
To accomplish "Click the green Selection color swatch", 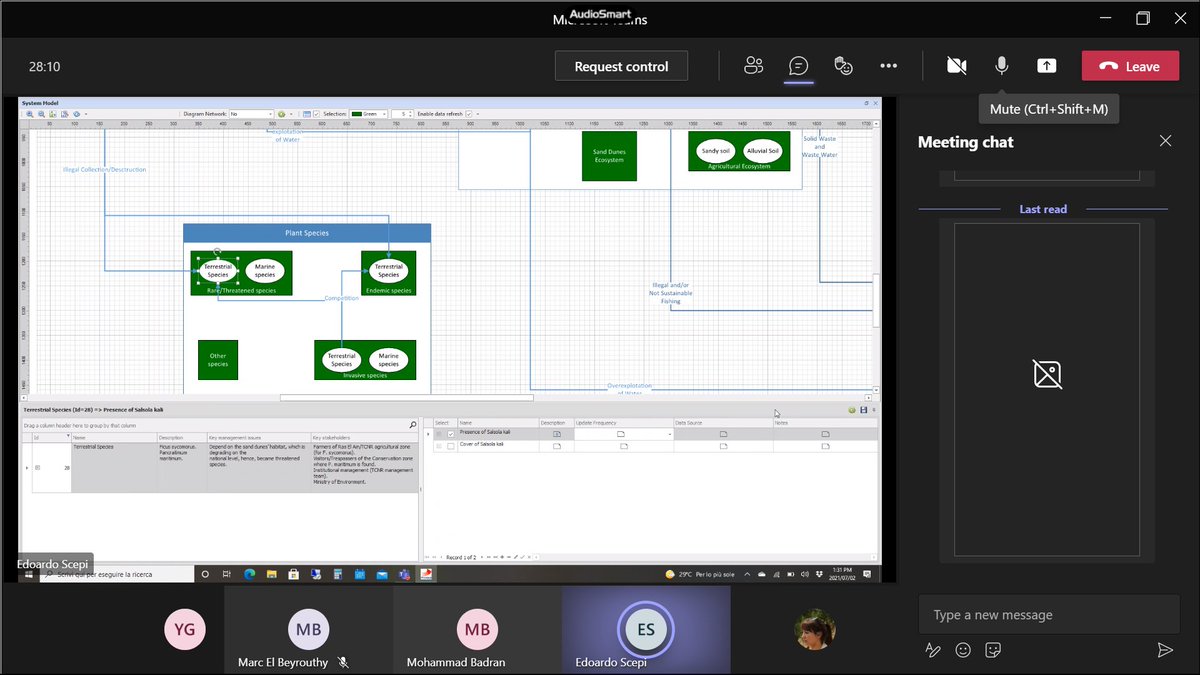I will click(x=356, y=114).
